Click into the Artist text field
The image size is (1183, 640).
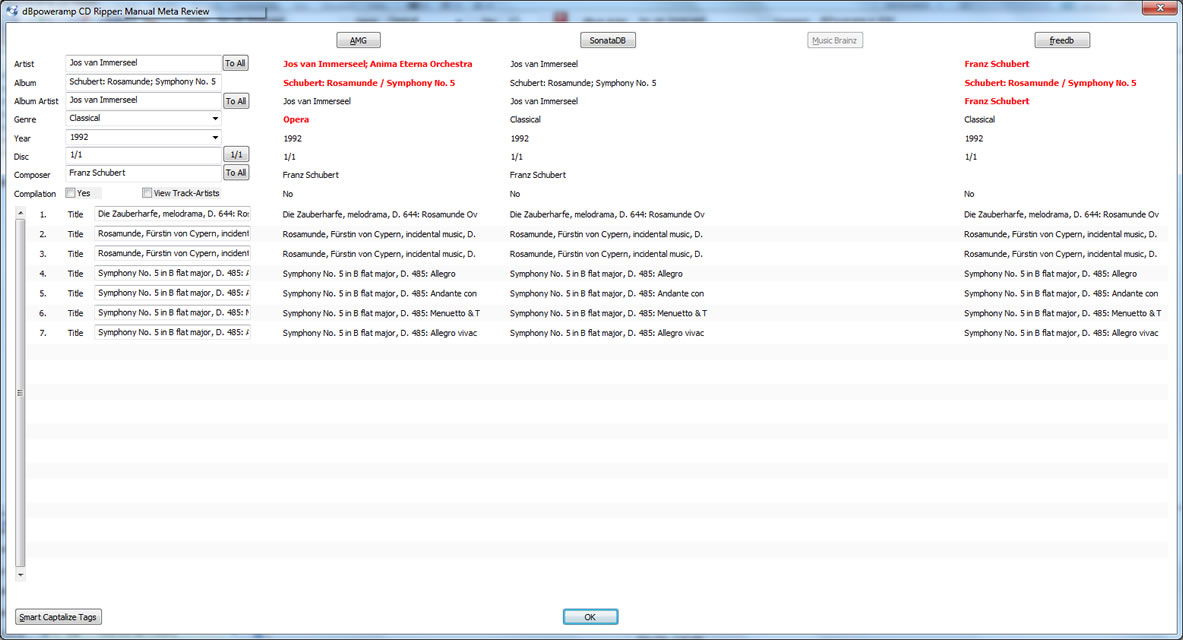143,63
